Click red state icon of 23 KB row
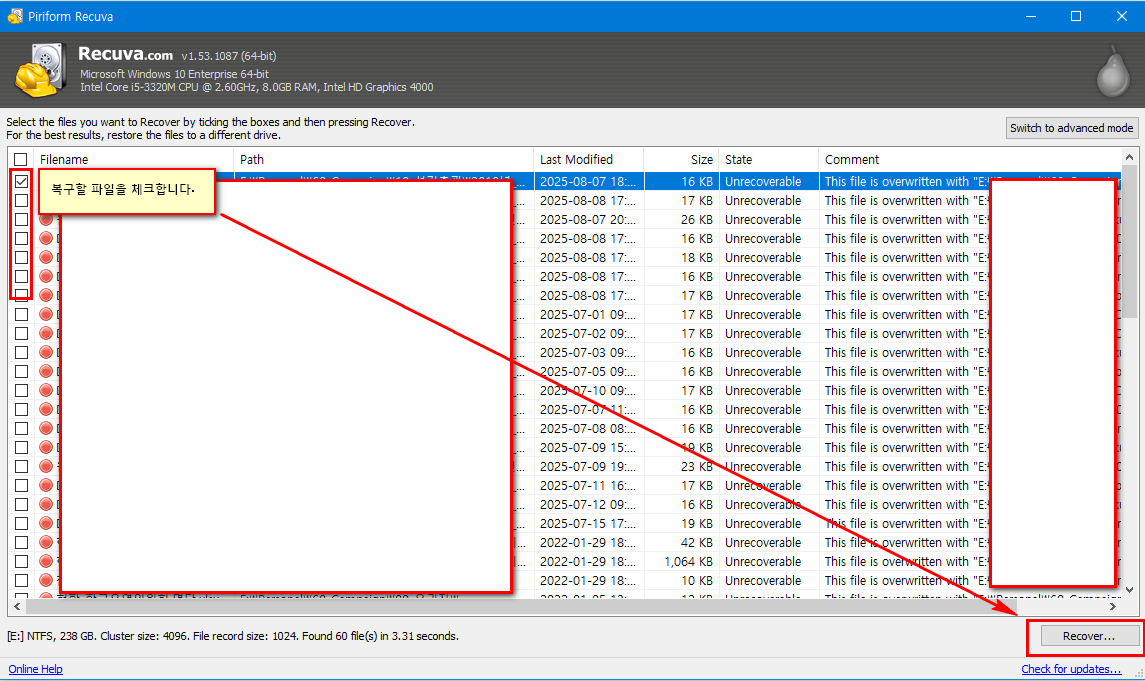 tap(47, 466)
